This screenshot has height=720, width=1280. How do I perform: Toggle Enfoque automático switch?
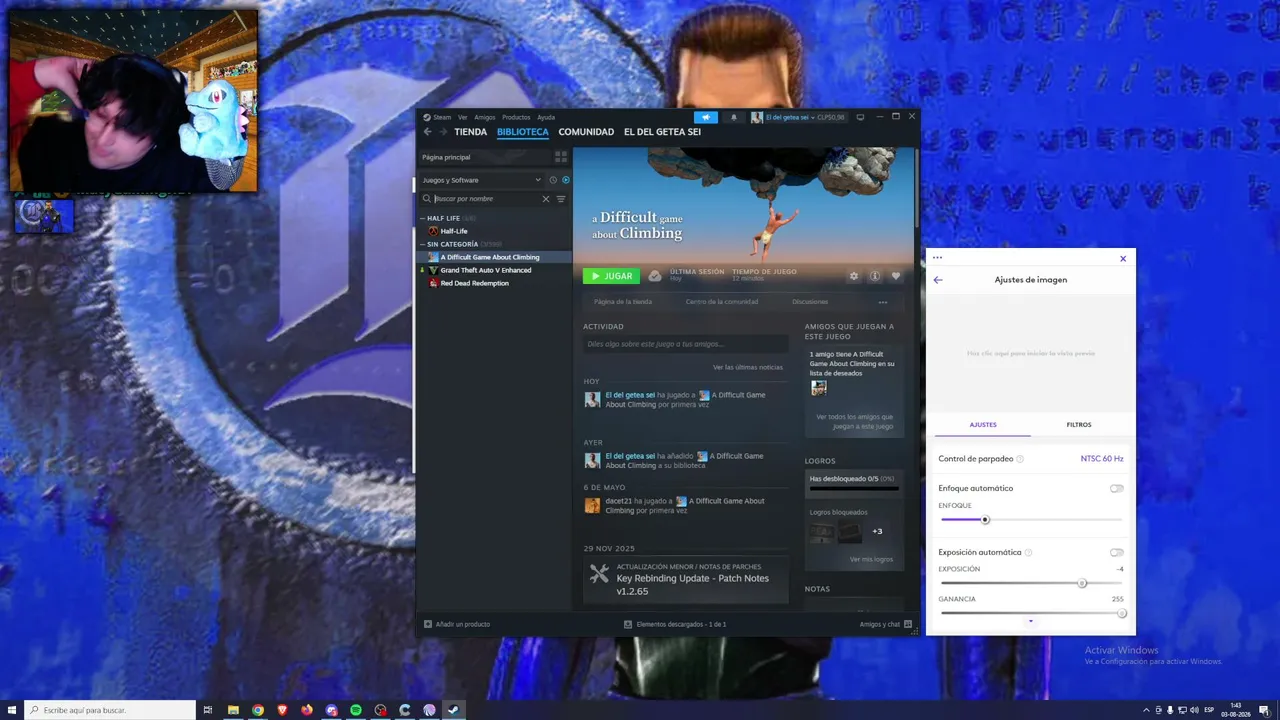click(1116, 488)
